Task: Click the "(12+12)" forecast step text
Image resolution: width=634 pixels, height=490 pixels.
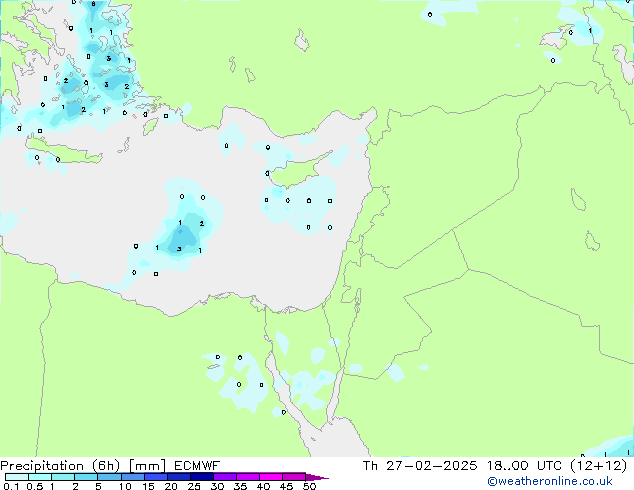Action: [x=598, y=466]
